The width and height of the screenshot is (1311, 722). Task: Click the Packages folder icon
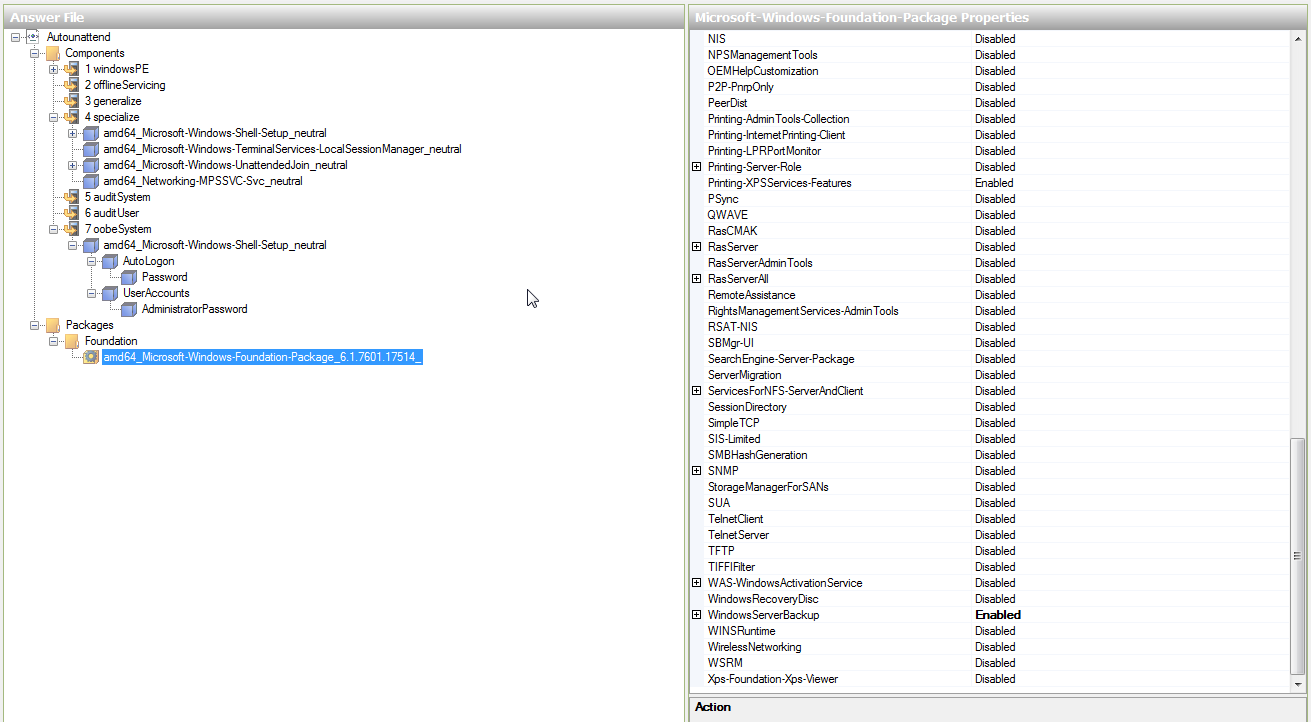pyautogui.click(x=52, y=325)
